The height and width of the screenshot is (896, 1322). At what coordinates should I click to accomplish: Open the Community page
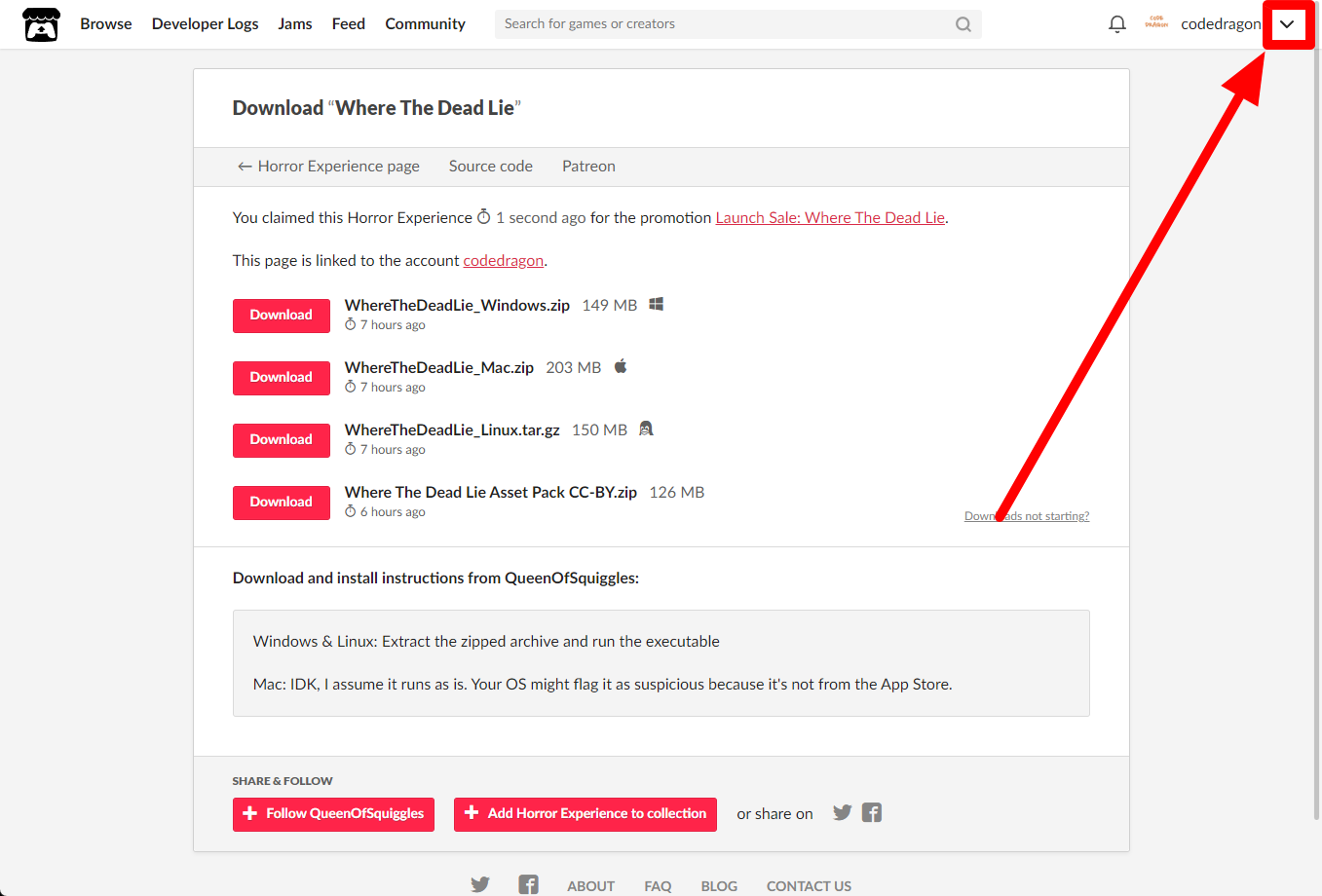(425, 24)
